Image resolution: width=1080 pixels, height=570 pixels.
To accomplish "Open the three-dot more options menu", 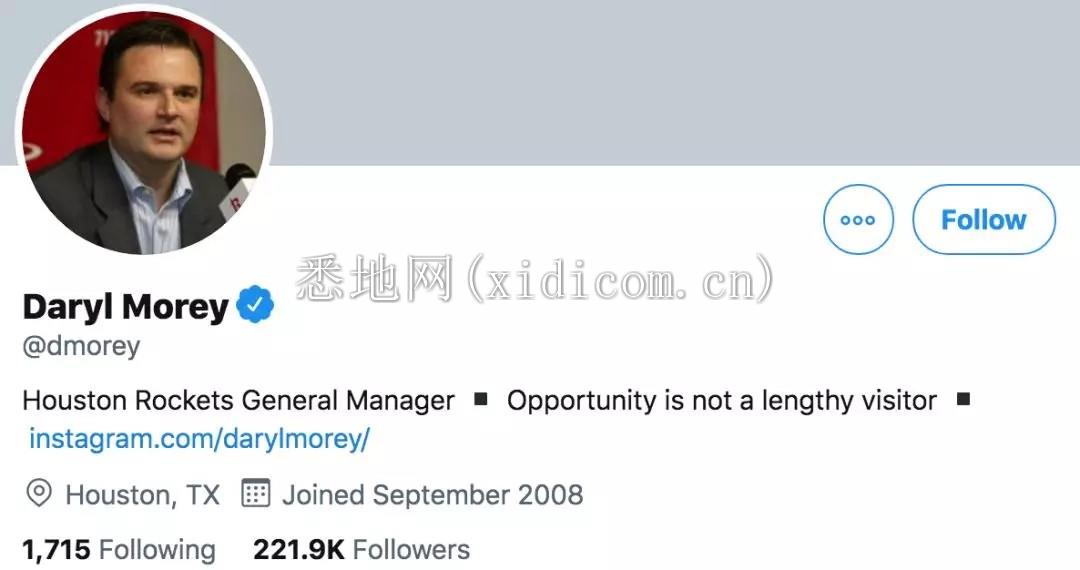I will pyautogui.click(x=858, y=220).
